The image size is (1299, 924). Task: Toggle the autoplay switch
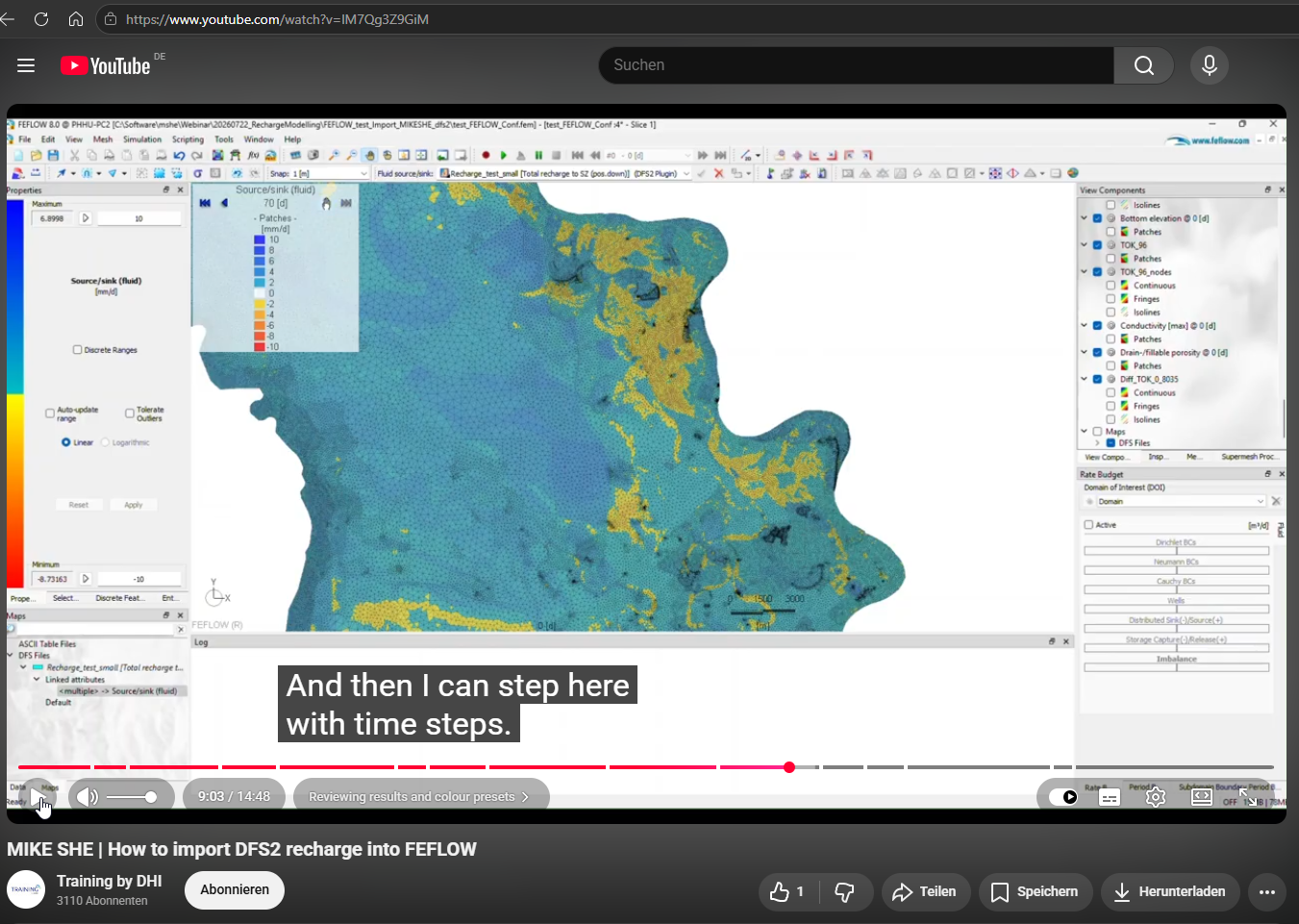point(1063,797)
